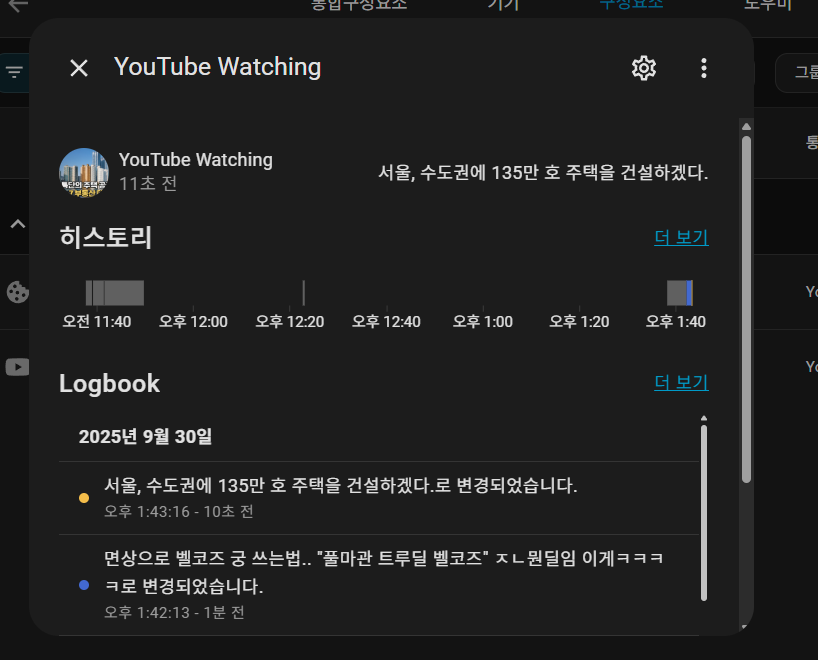This screenshot has height=660, width=818.
Task: Open the filter icon in background page
Action: coord(14,72)
